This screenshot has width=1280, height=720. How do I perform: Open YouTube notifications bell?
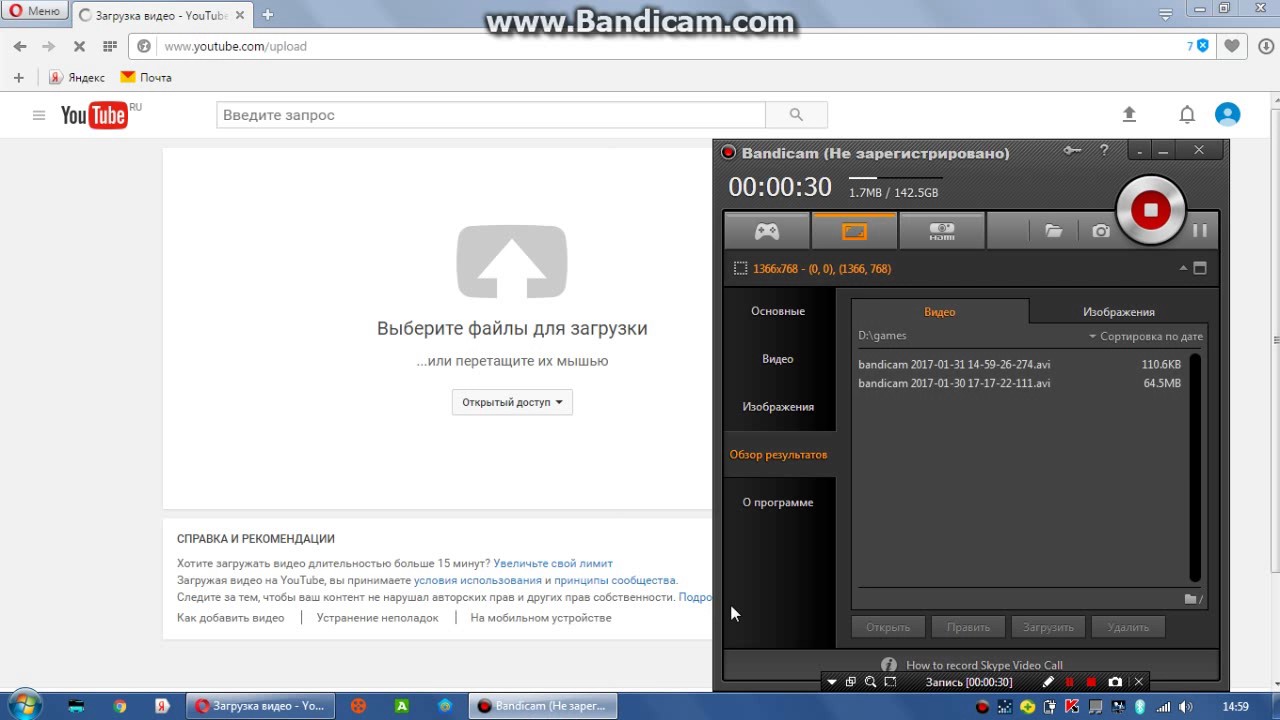tap(1187, 115)
